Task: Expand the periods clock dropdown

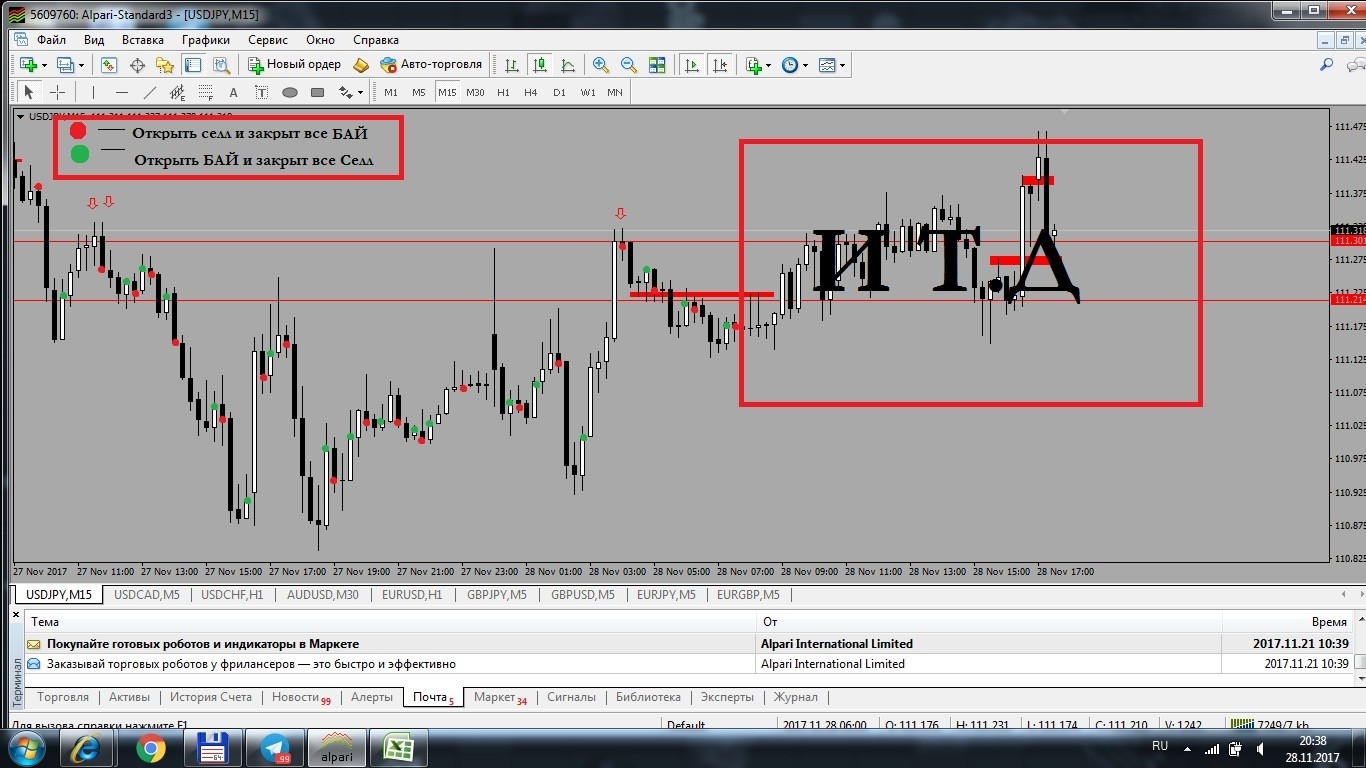Action: tap(805, 65)
